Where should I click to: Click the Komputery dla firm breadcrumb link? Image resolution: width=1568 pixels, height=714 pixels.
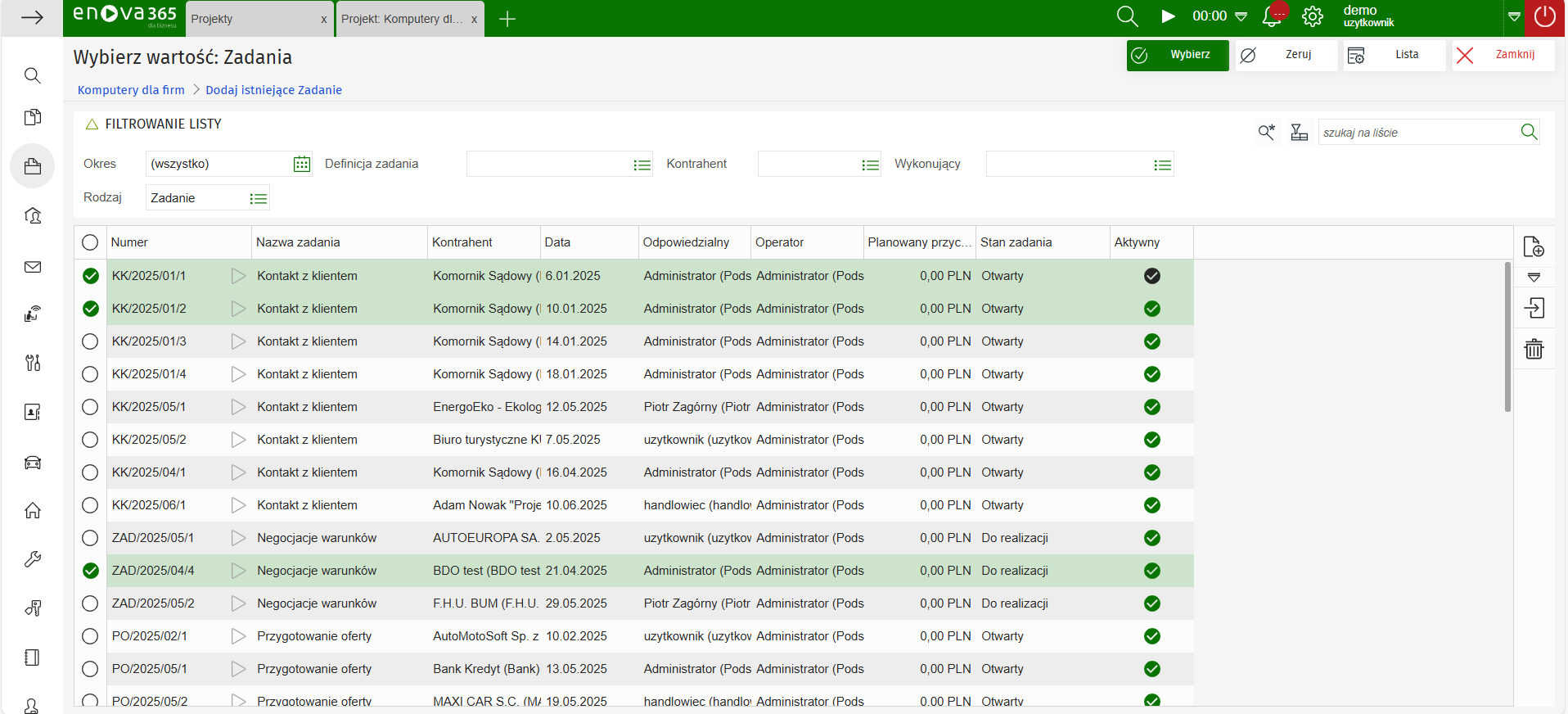(x=131, y=90)
